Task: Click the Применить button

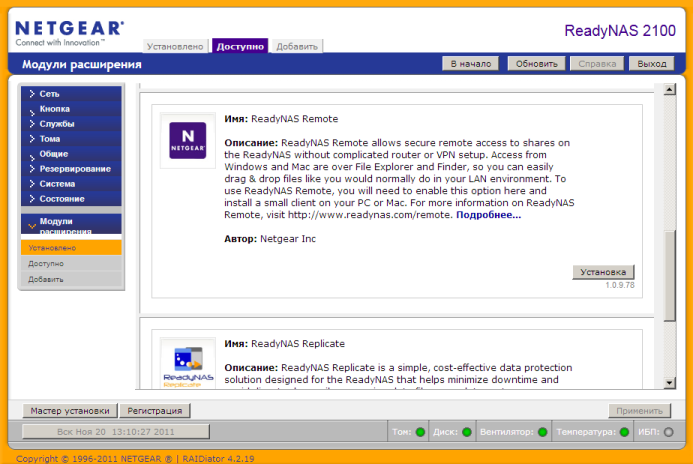Action: coord(640,411)
